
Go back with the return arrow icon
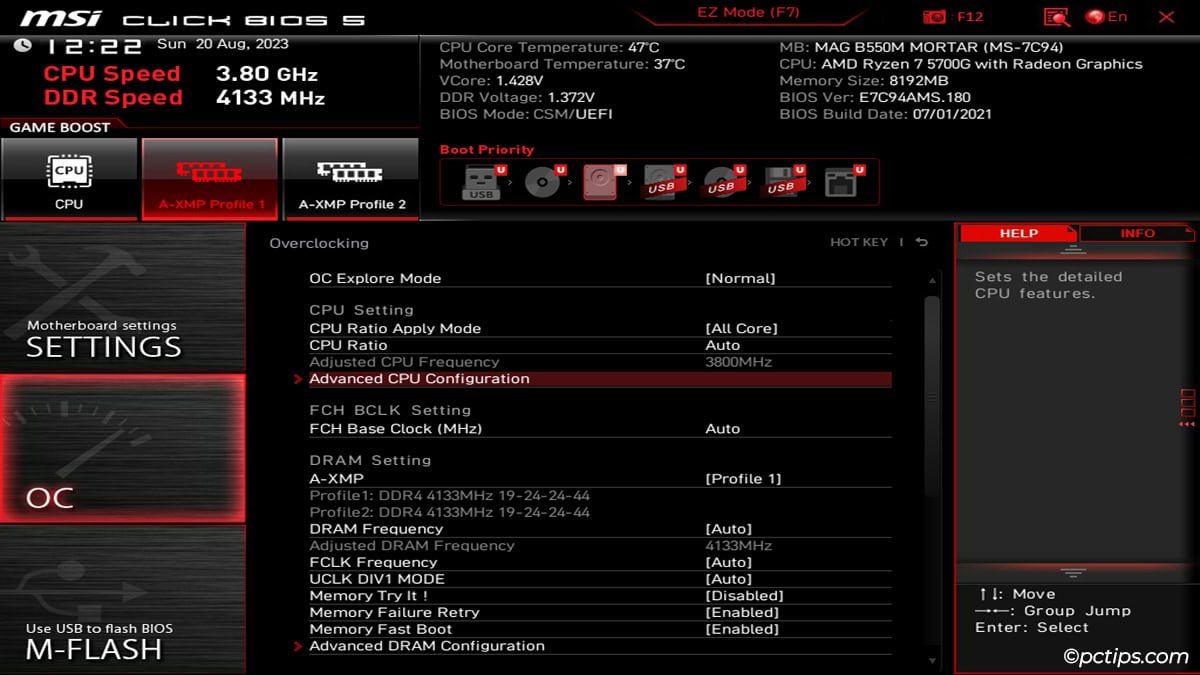921,242
